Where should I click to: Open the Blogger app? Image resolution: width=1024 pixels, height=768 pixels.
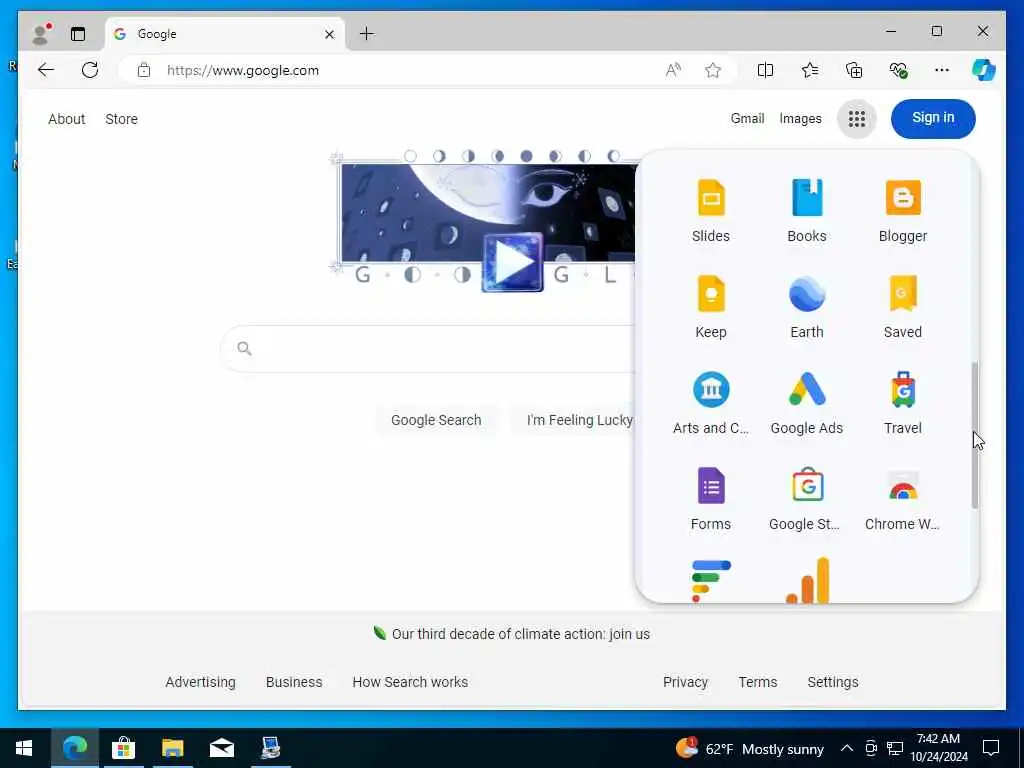coord(903,210)
